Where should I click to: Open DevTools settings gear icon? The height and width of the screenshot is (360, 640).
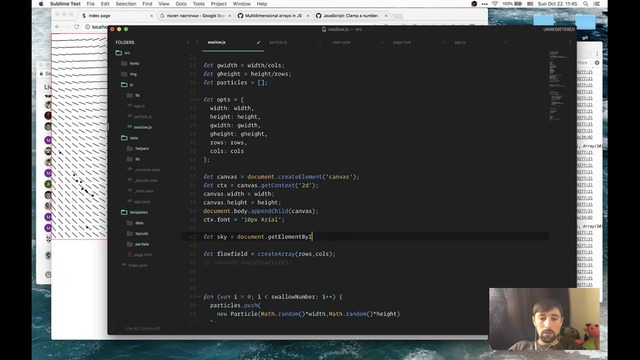click(x=597, y=63)
